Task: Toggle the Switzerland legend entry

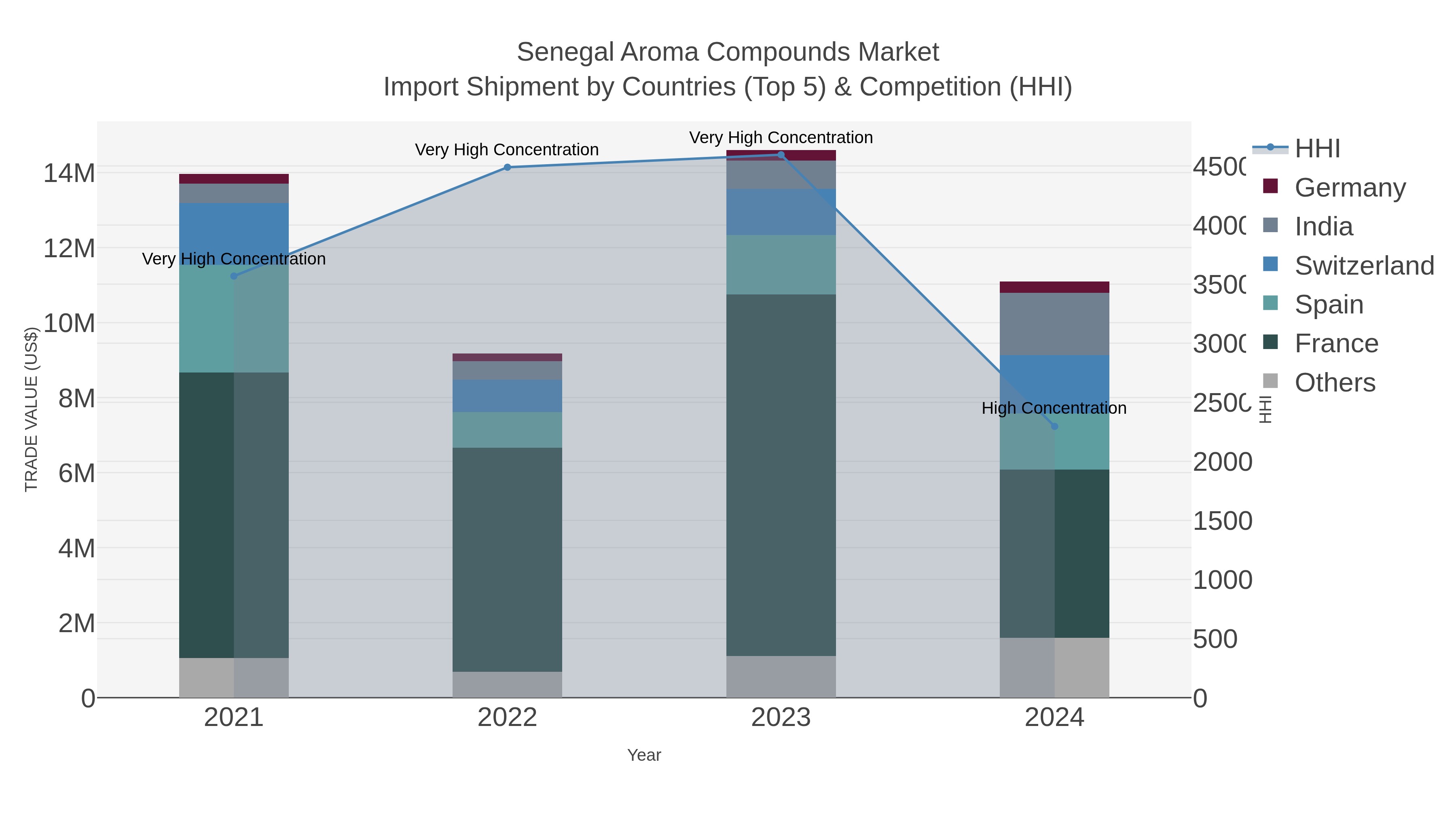Action: pyautogui.click(x=1348, y=265)
